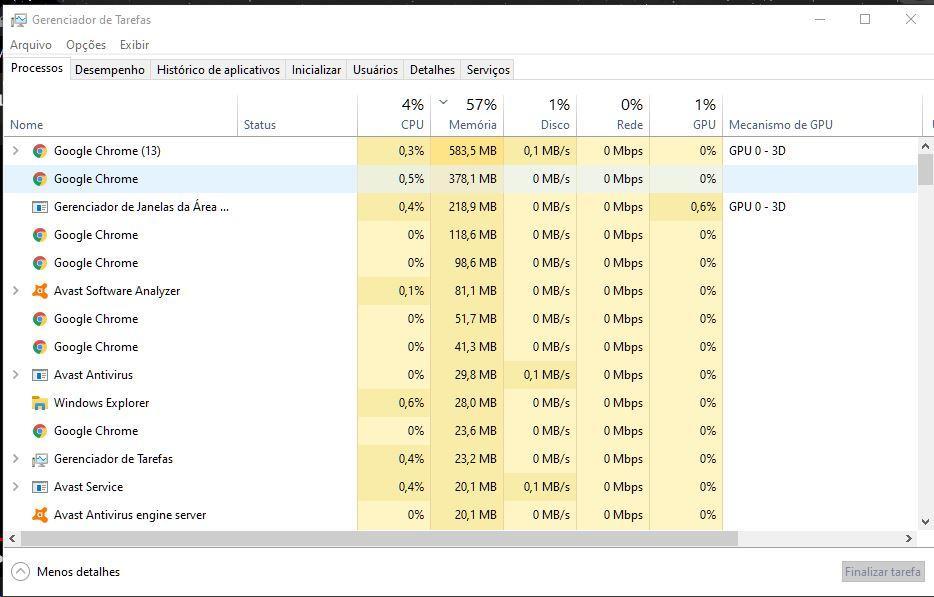Click the vertical scrollbar down arrow

[x=925, y=521]
